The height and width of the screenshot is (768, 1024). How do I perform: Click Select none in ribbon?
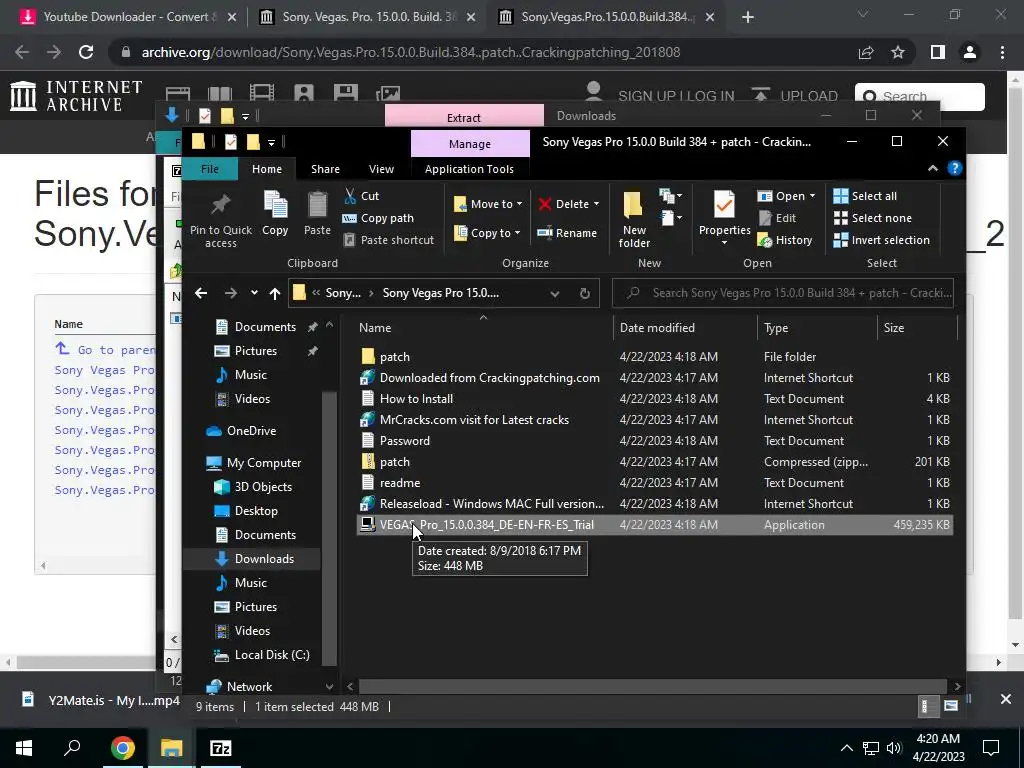[x=872, y=218]
